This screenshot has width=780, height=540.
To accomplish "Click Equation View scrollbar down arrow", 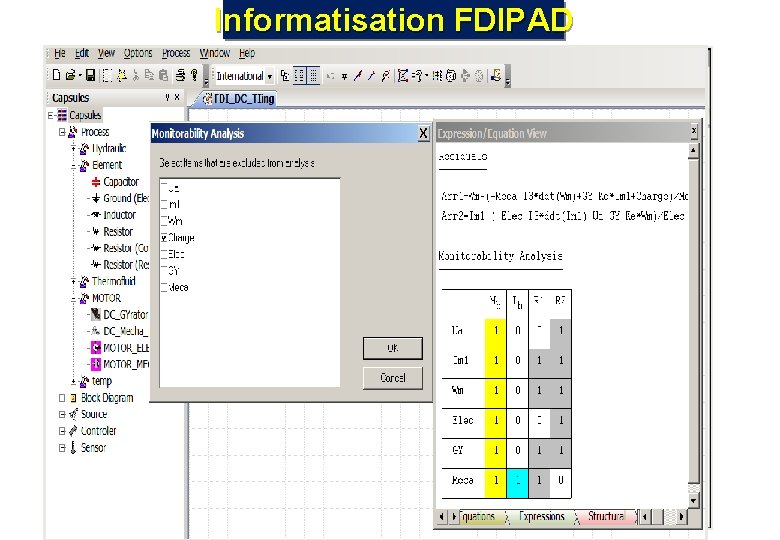I will pyautogui.click(x=693, y=500).
